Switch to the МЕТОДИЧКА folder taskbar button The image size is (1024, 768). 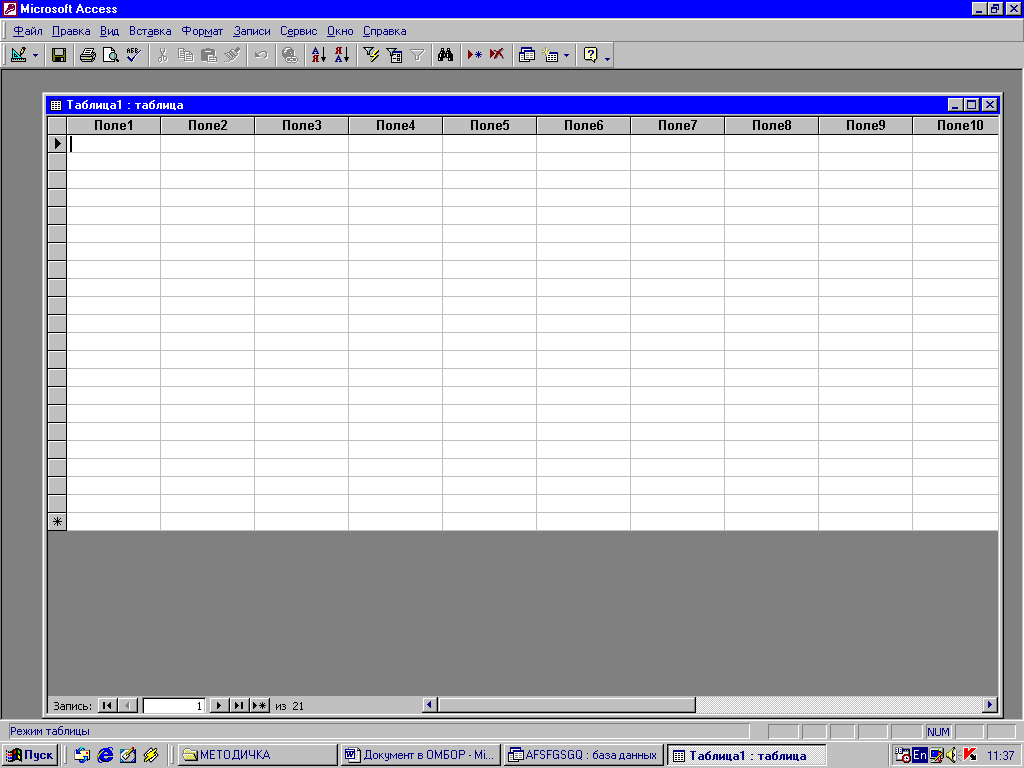click(257, 755)
